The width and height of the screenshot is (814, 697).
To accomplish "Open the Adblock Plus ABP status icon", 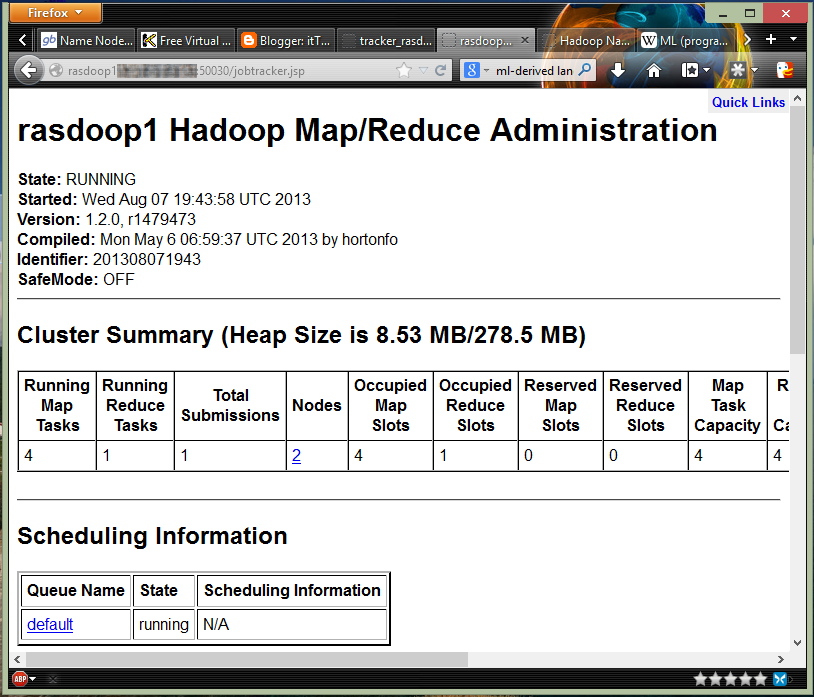I will click(x=20, y=678).
